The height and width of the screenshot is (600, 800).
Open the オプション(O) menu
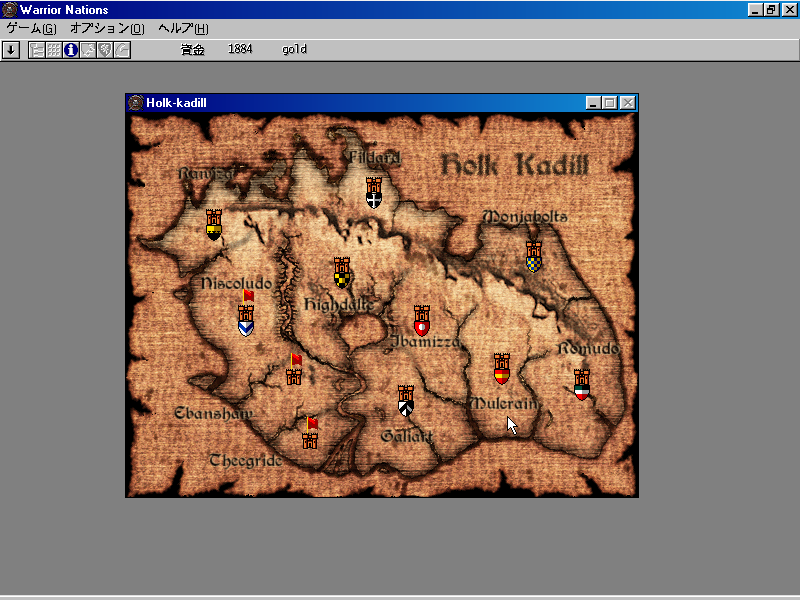tap(107, 29)
